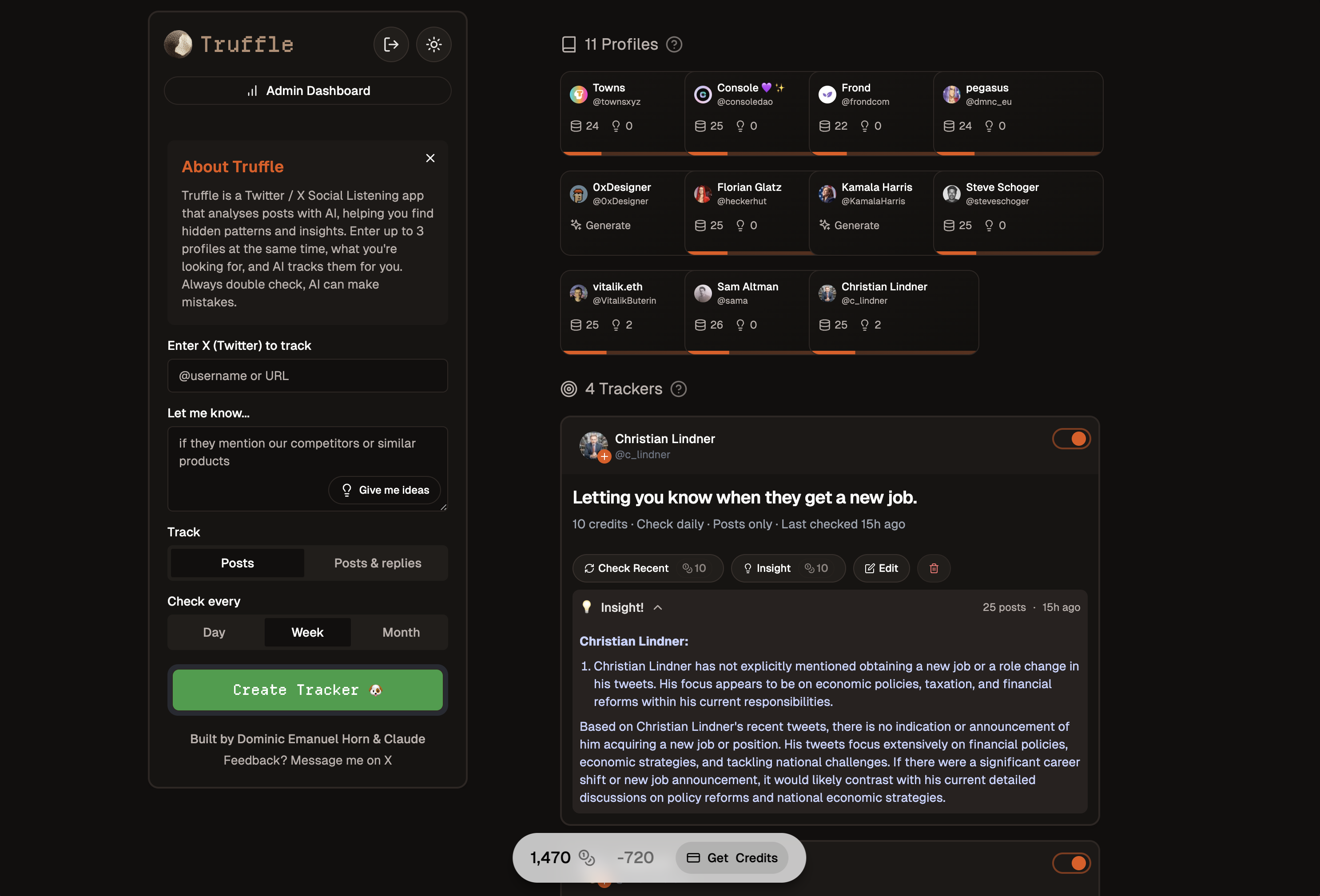Click Generate on the 0xDesigner profile card
The image size is (1320, 896).
pos(601,226)
